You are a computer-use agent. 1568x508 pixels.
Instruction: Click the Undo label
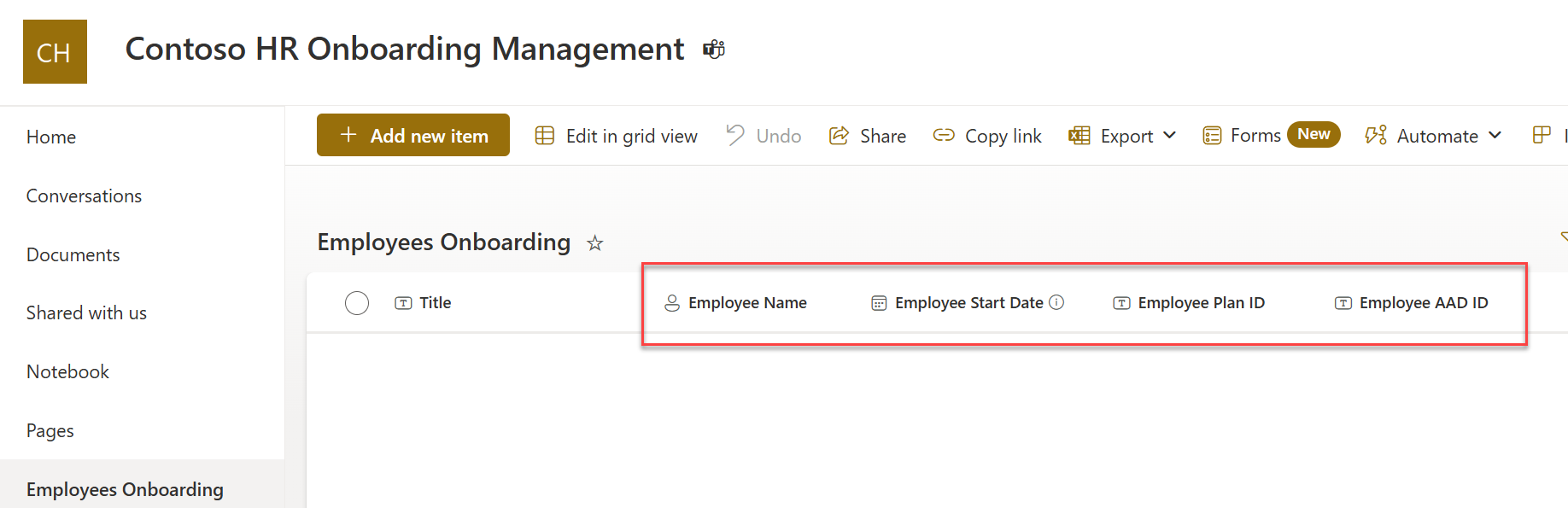tap(779, 136)
